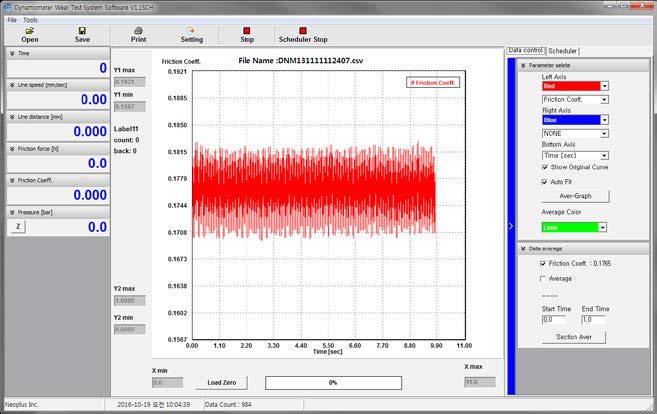The height and width of the screenshot is (414, 657).
Task: Click the Start Time input field
Action: (553, 319)
